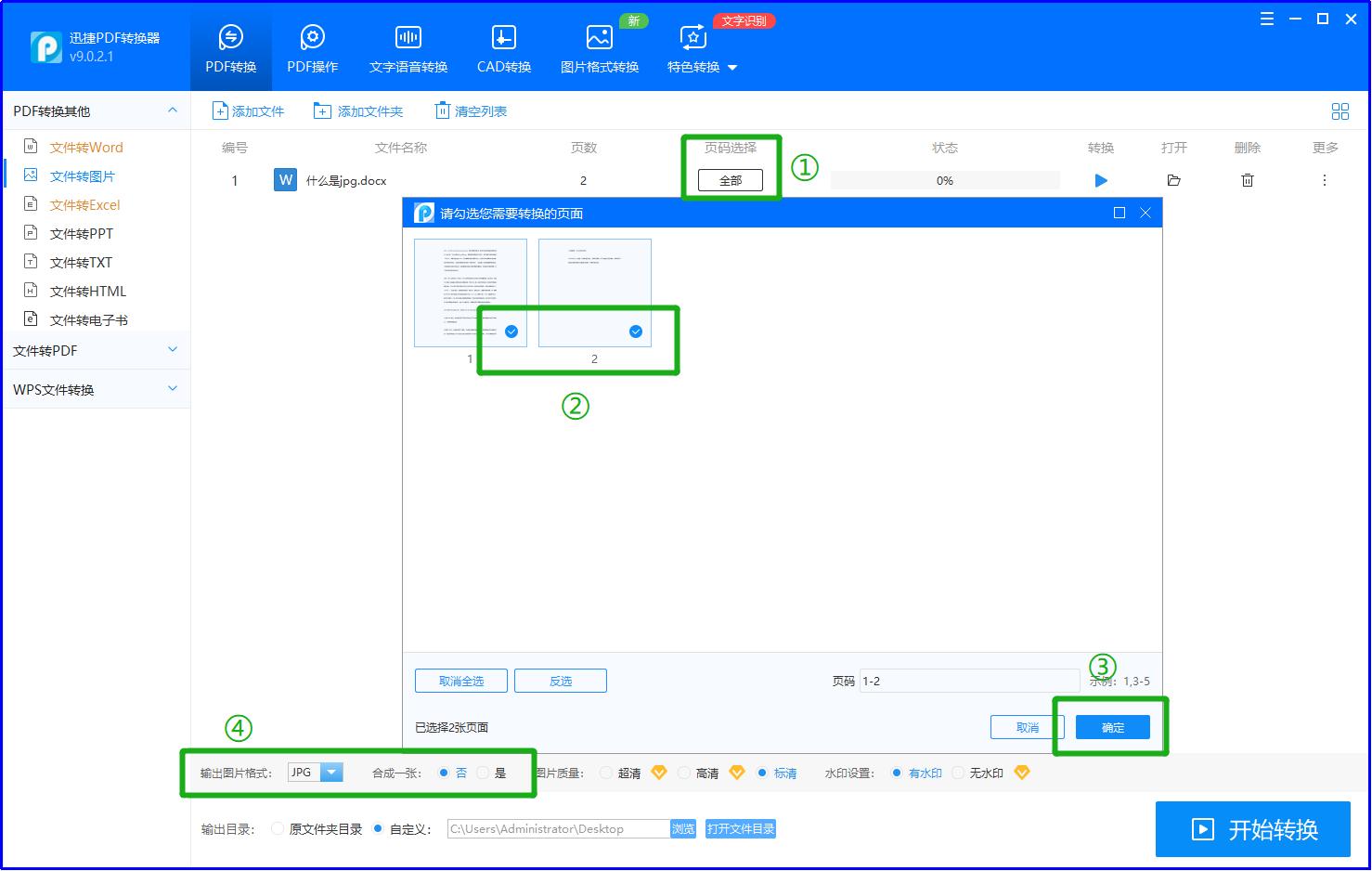Click the app logo in dialog title bar
The height and width of the screenshot is (871, 1372).
pos(424,213)
